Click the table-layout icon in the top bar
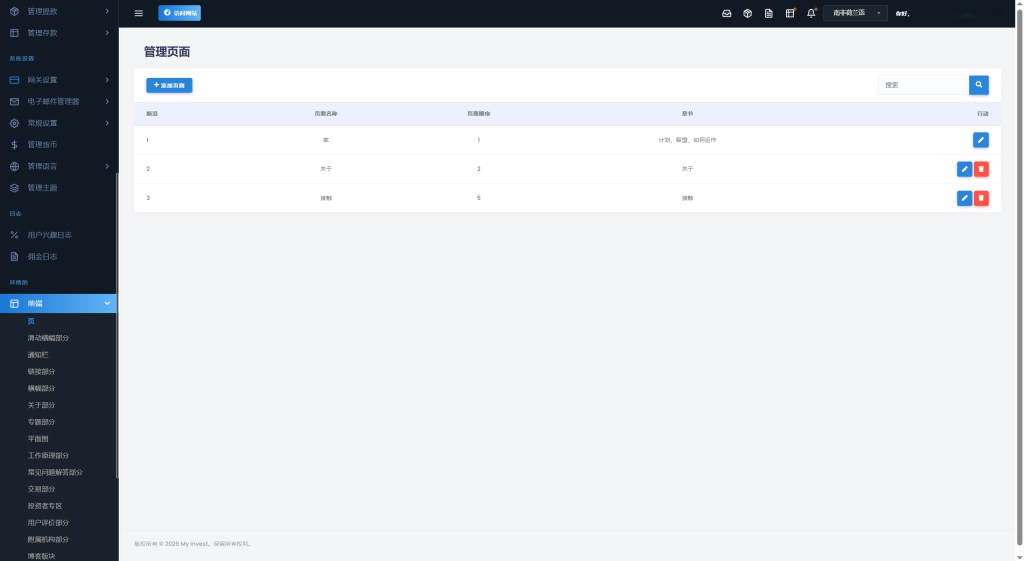Screen dimensions: 1024x561 pyautogui.click(x=790, y=13)
